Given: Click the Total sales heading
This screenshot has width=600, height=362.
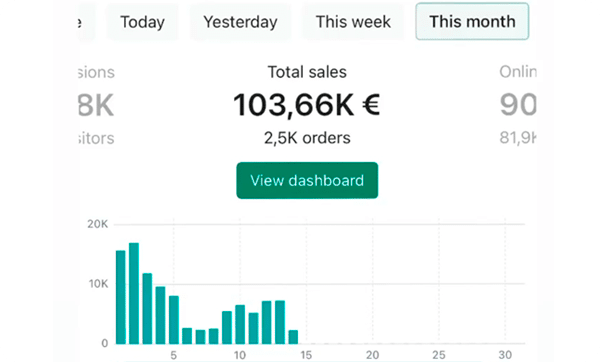Looking at the screenshot, I should (x=307, y=72).
